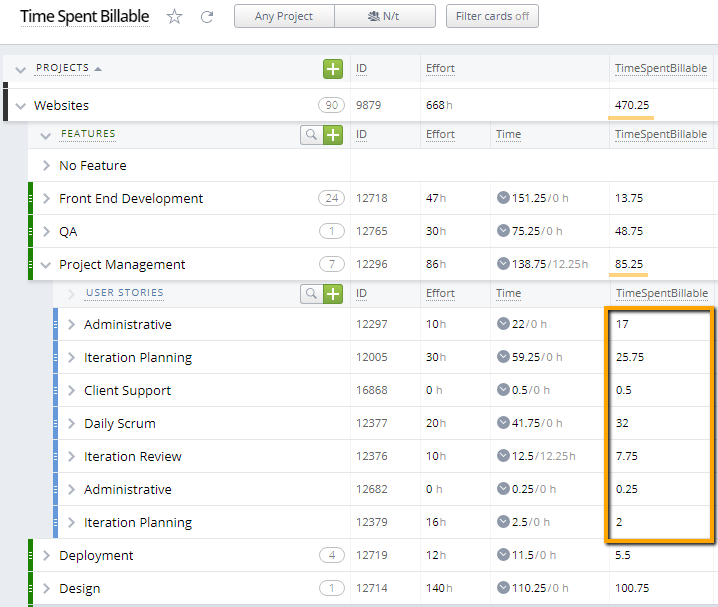Open time details icon for QA row

503,231
